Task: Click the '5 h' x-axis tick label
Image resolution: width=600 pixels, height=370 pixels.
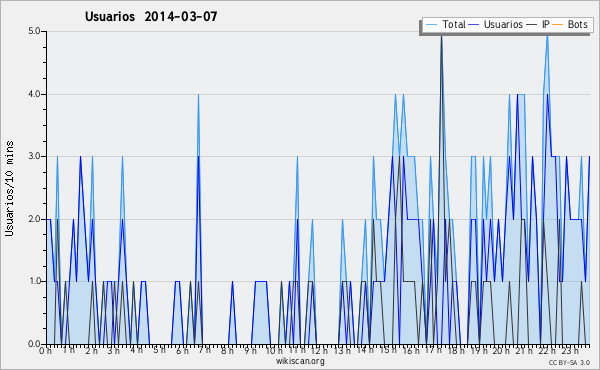Action: 159,350
